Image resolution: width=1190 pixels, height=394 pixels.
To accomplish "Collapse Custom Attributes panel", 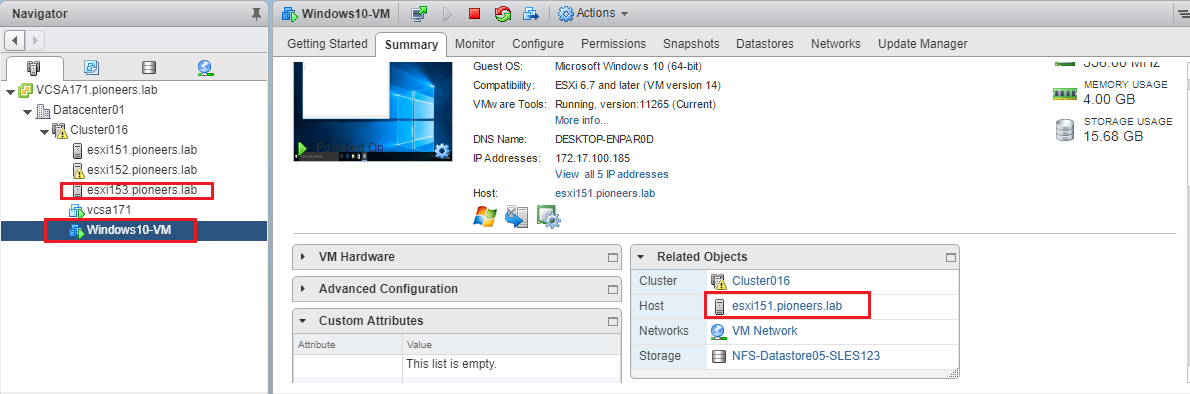I will click(x=303, y=321).
